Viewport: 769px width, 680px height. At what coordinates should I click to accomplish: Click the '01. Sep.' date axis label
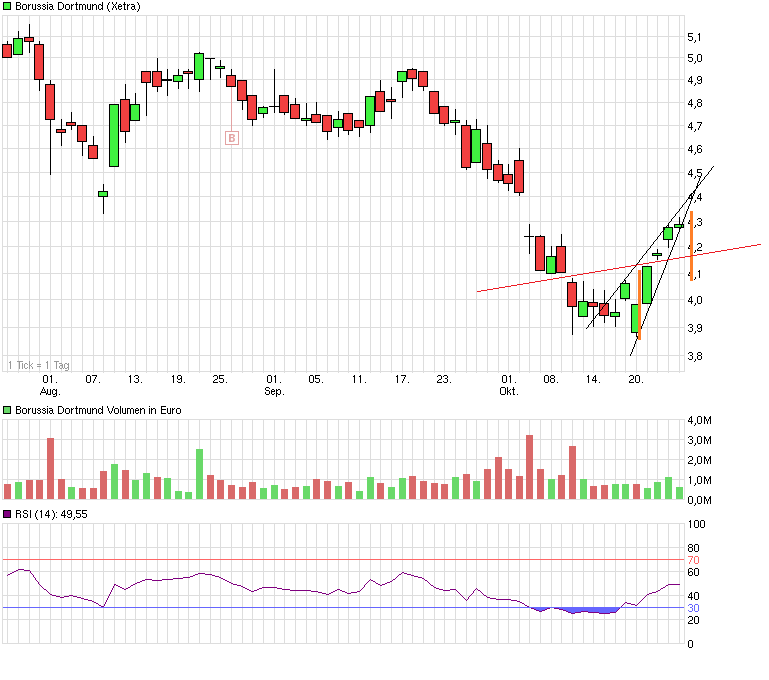click(x=274, y=385)
